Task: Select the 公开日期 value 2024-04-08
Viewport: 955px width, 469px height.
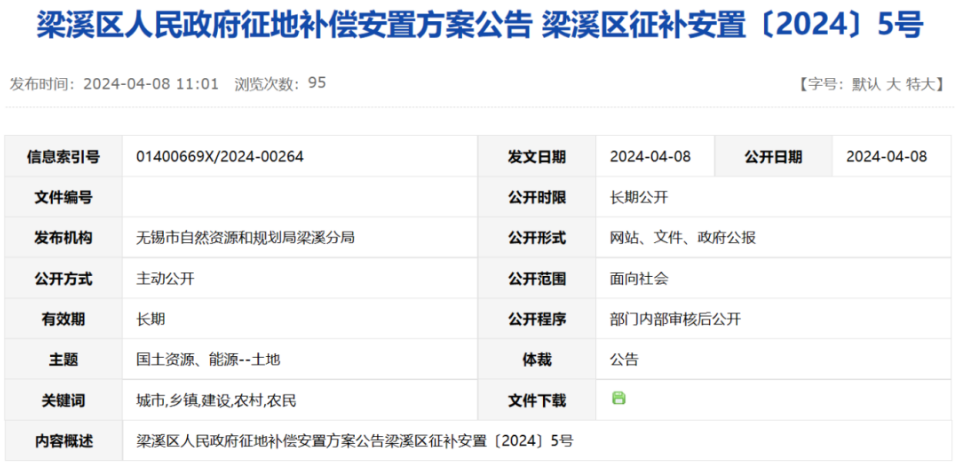Action: click(887, 157)
